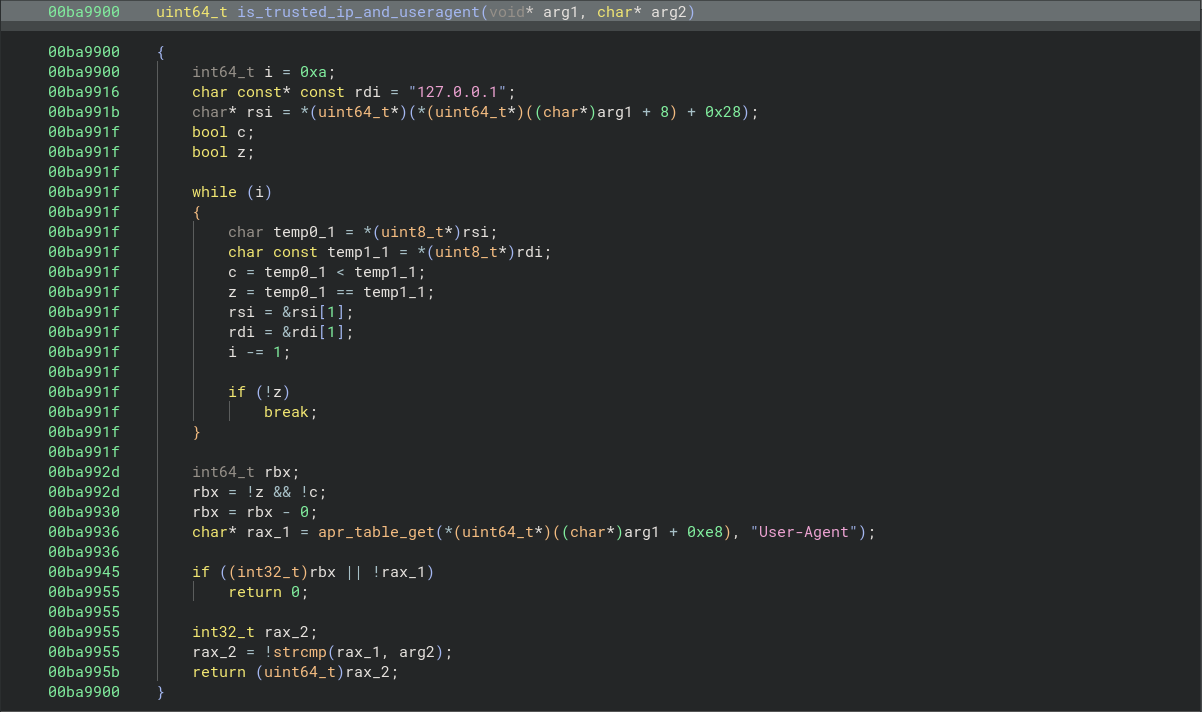Screen dimensions: 1202x712
Task: Select the statement "rbx = rbx - 0;"
Action: click(x=255, y=512)
